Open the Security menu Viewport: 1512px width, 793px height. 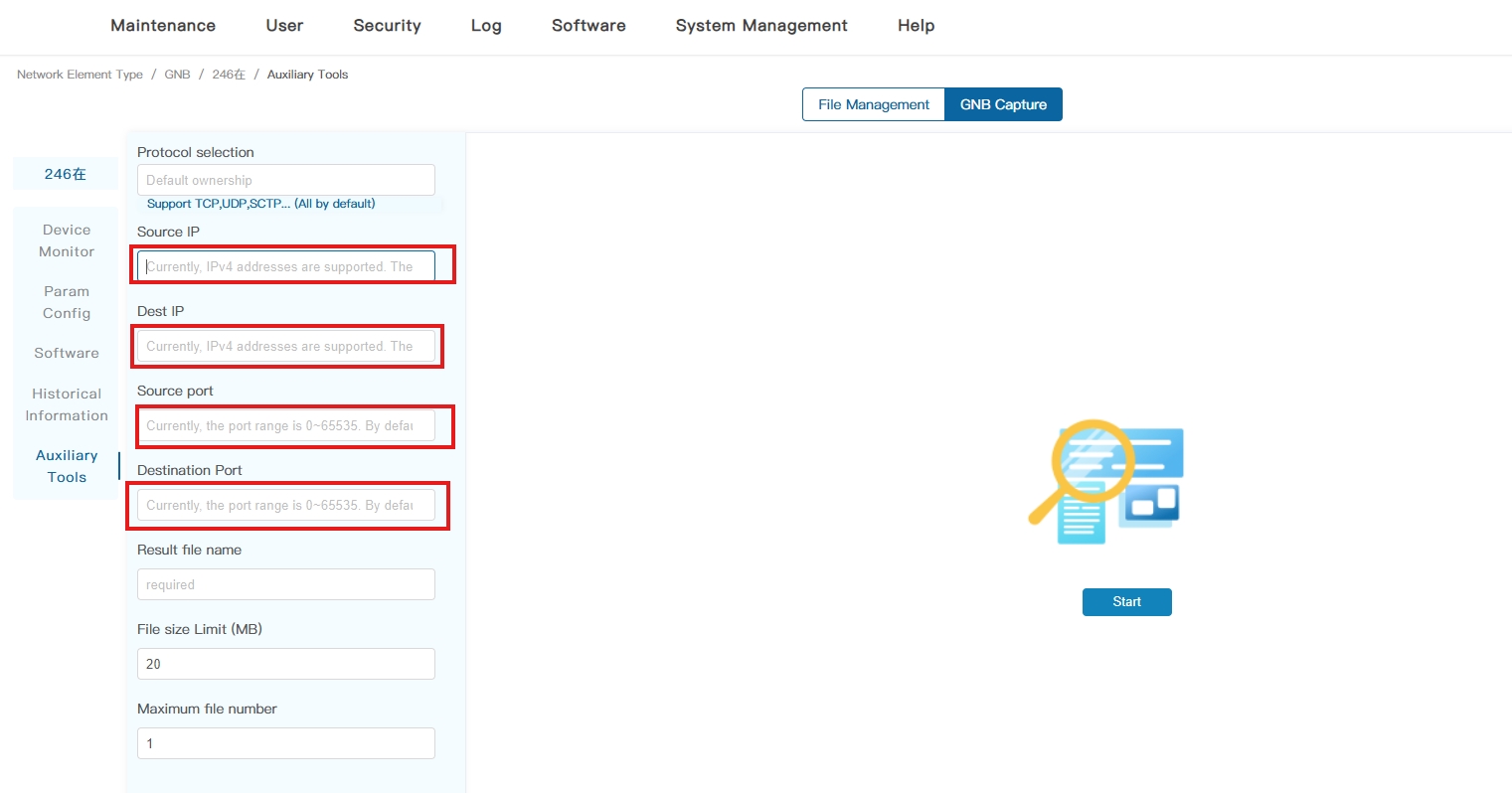point(387,26)
